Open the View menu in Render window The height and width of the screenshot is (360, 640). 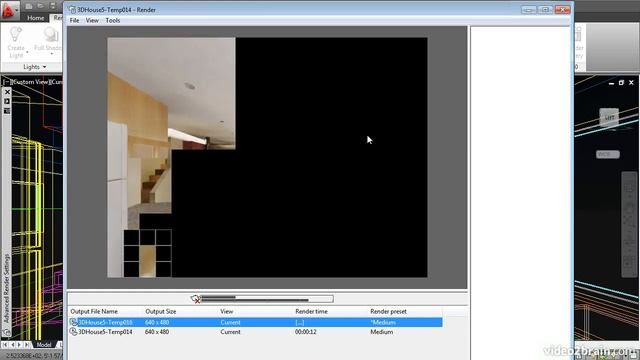tap(92, 20)
